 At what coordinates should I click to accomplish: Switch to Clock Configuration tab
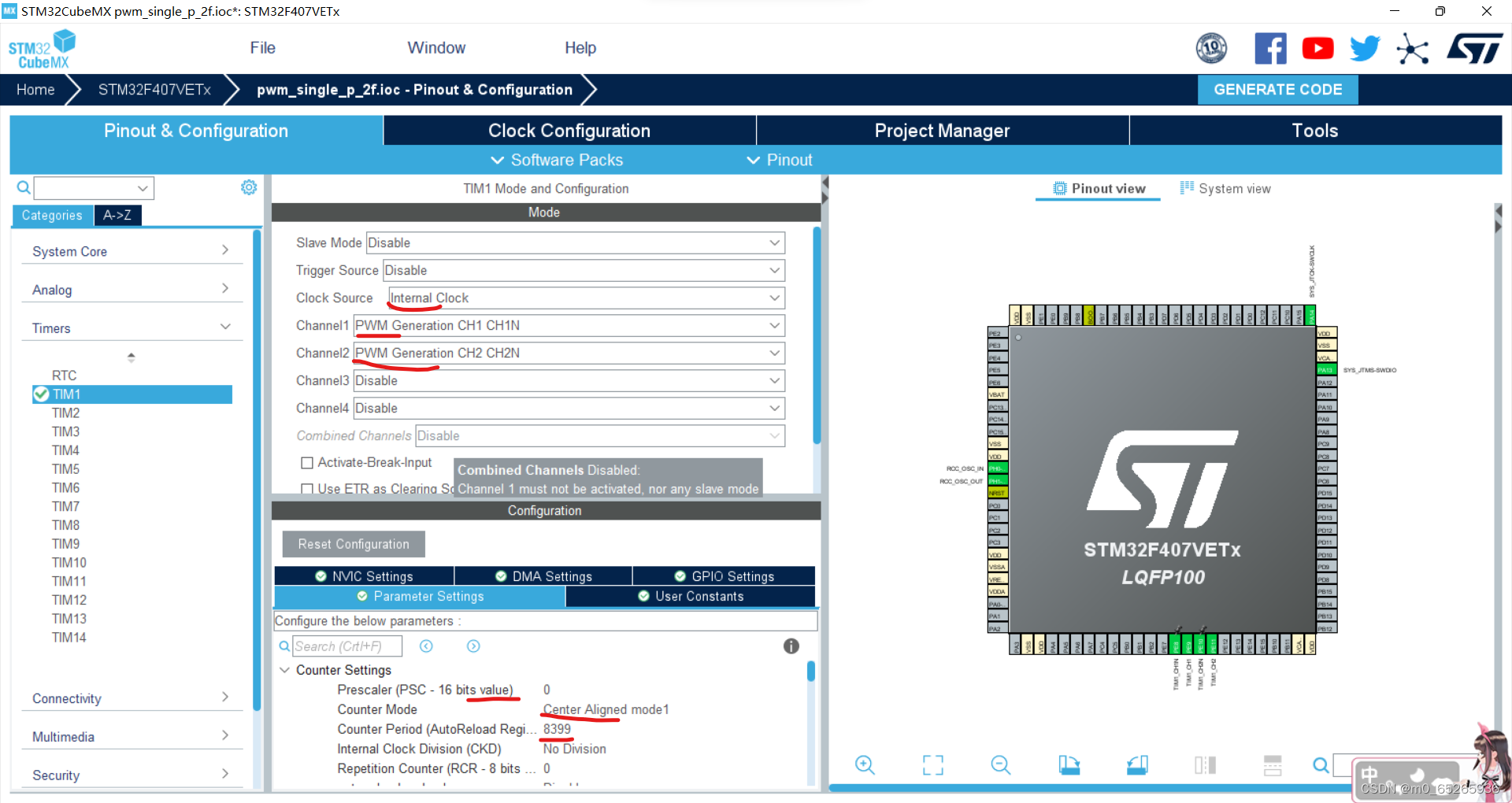pos(569,131)
